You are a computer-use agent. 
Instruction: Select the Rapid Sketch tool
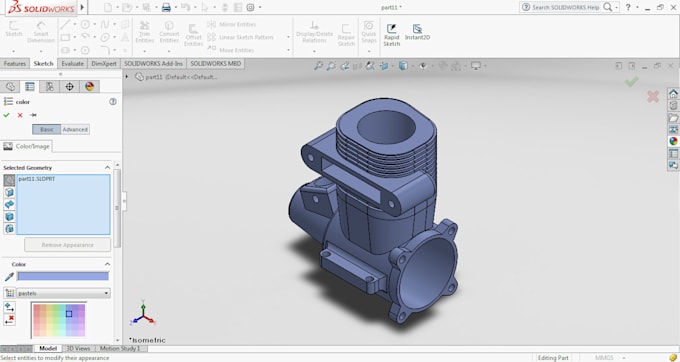tap(391, 35)
